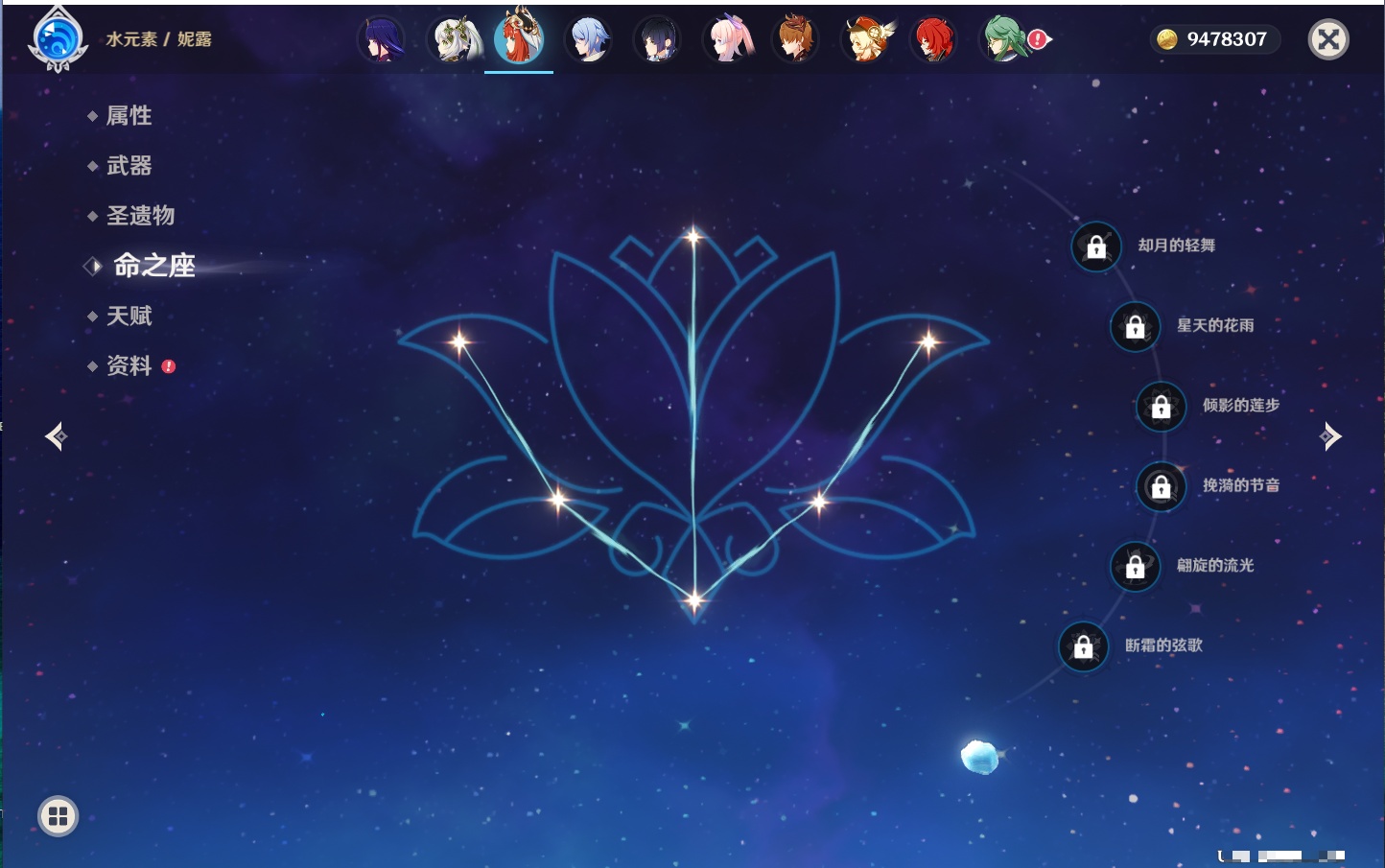Select the purple-haired character portrait
The height and width of the screenshot is (868, 1385).
click(x=381, y=40)
